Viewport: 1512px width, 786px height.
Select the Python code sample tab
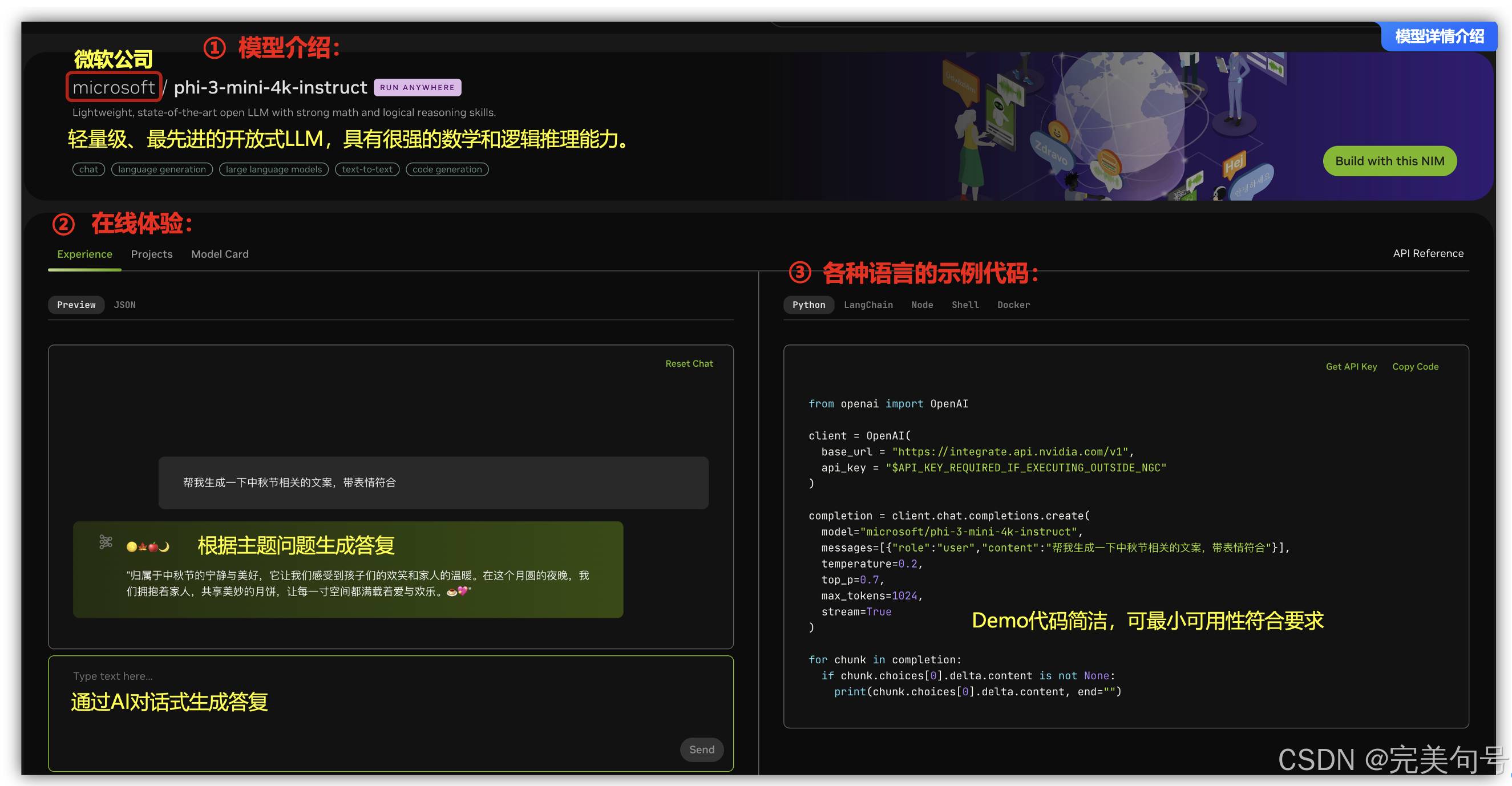coord(808,305)
